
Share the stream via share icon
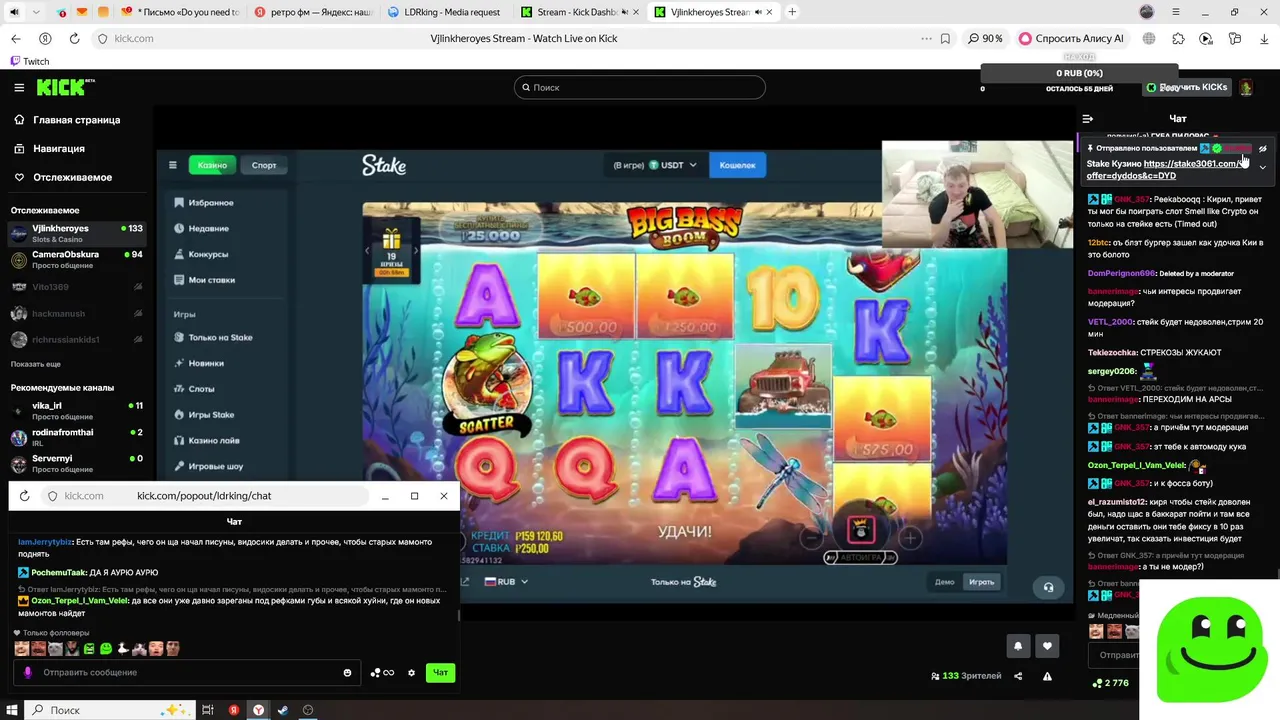1018,676
